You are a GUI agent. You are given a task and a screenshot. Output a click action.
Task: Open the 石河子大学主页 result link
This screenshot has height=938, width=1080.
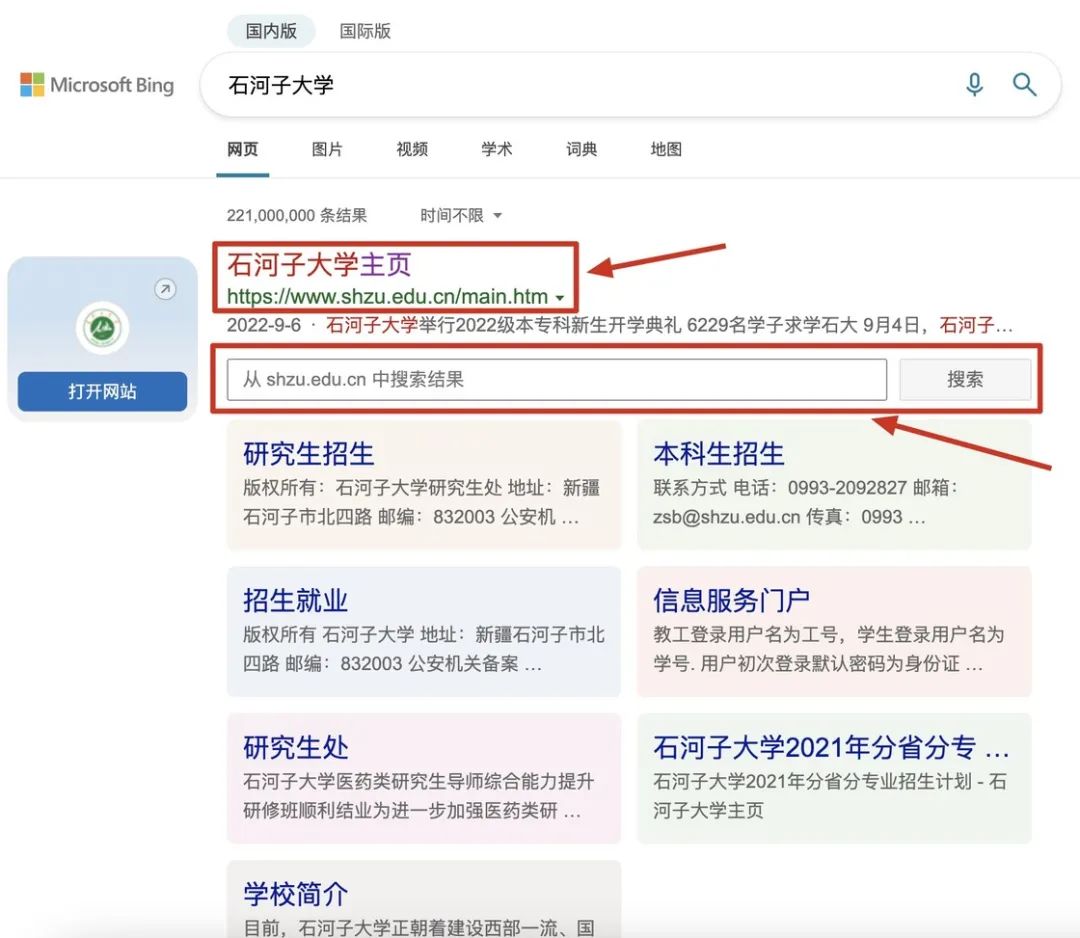pyautogui.click(x=319, y=264)
